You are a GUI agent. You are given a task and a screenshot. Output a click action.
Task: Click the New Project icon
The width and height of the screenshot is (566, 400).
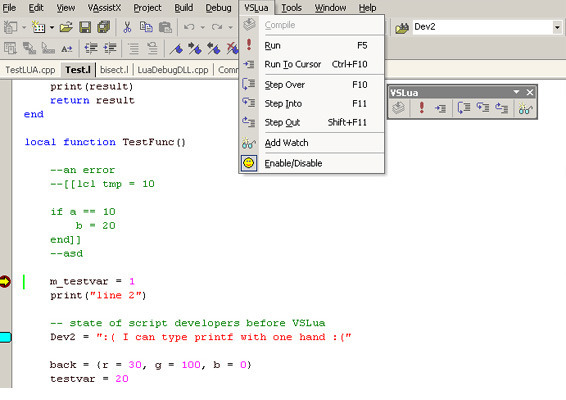(10, 27)
